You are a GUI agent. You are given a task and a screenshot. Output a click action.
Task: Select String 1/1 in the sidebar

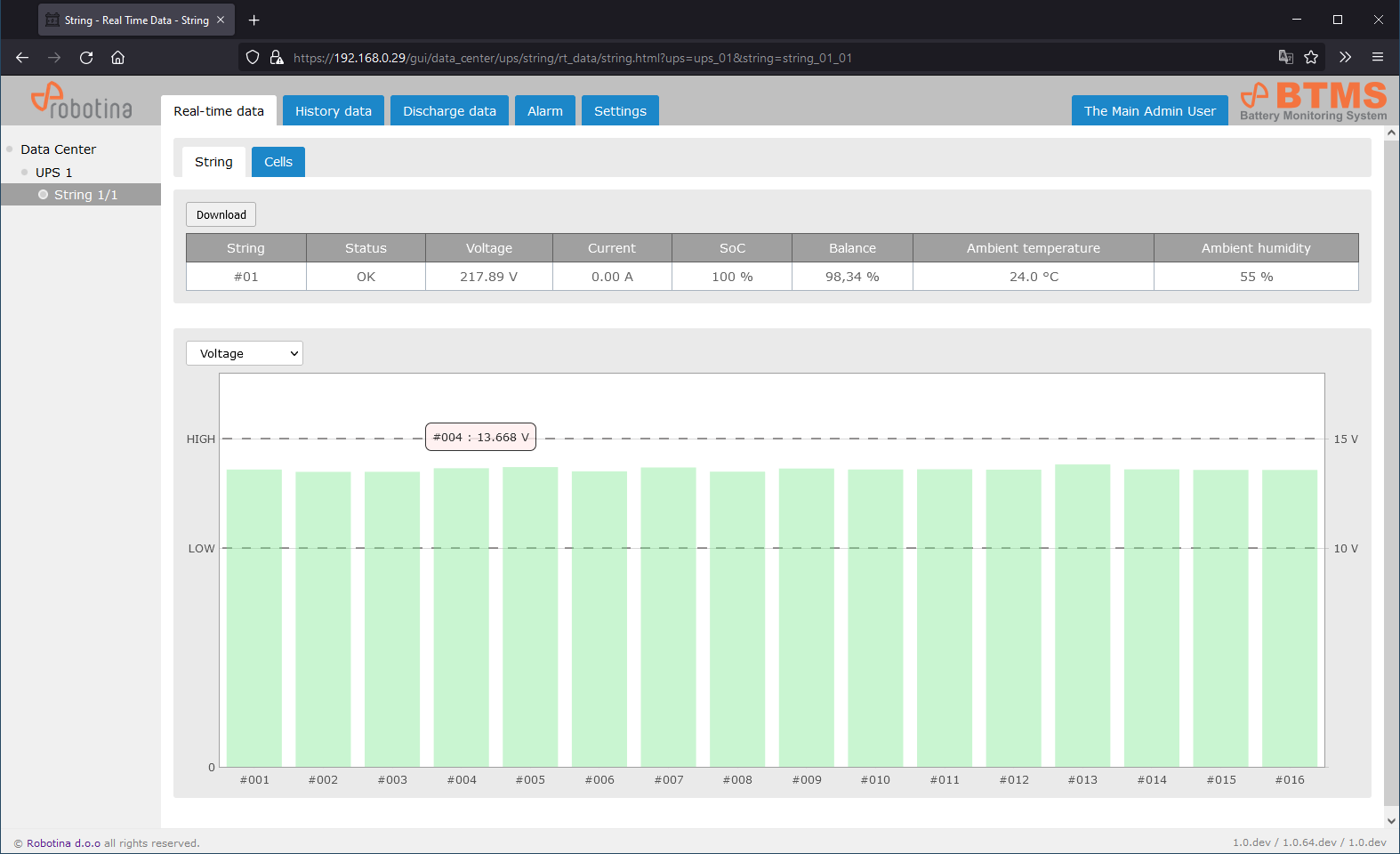(85, 195)
